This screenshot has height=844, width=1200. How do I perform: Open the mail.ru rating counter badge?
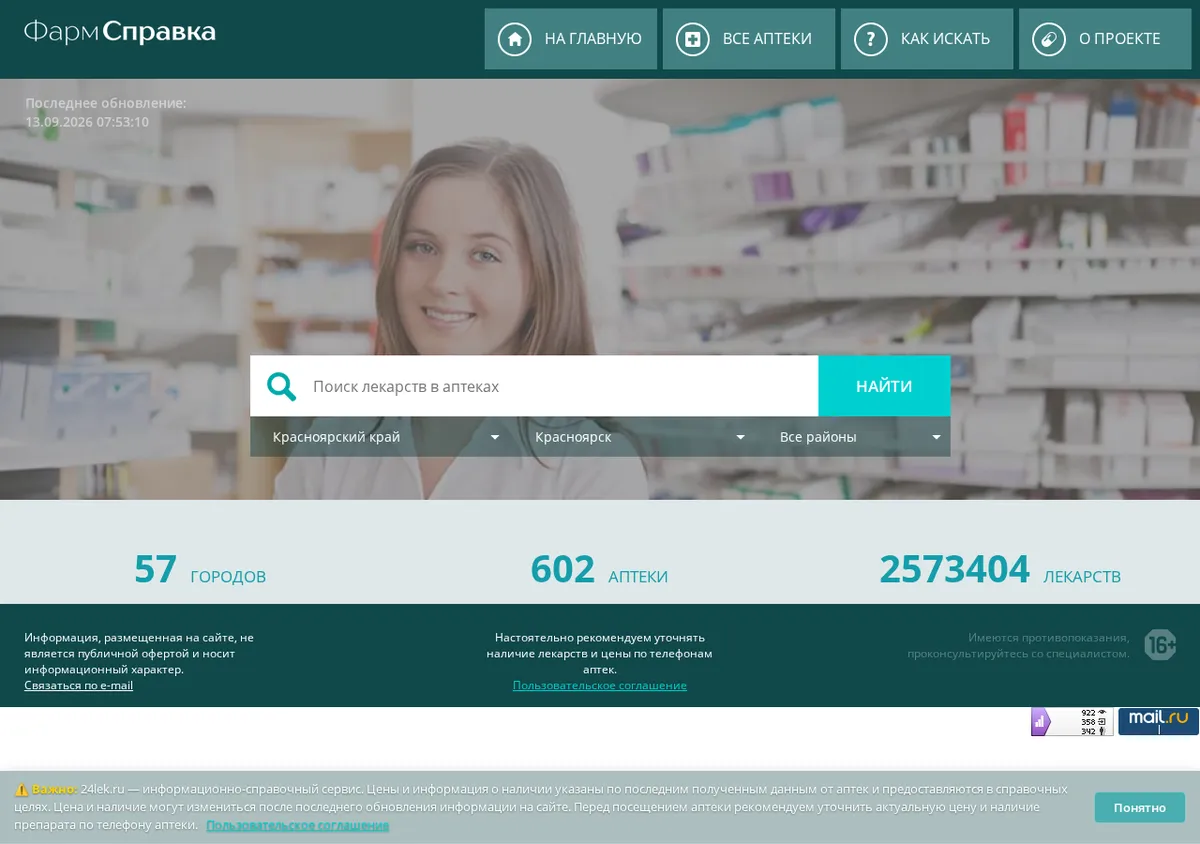(1158, 721)
